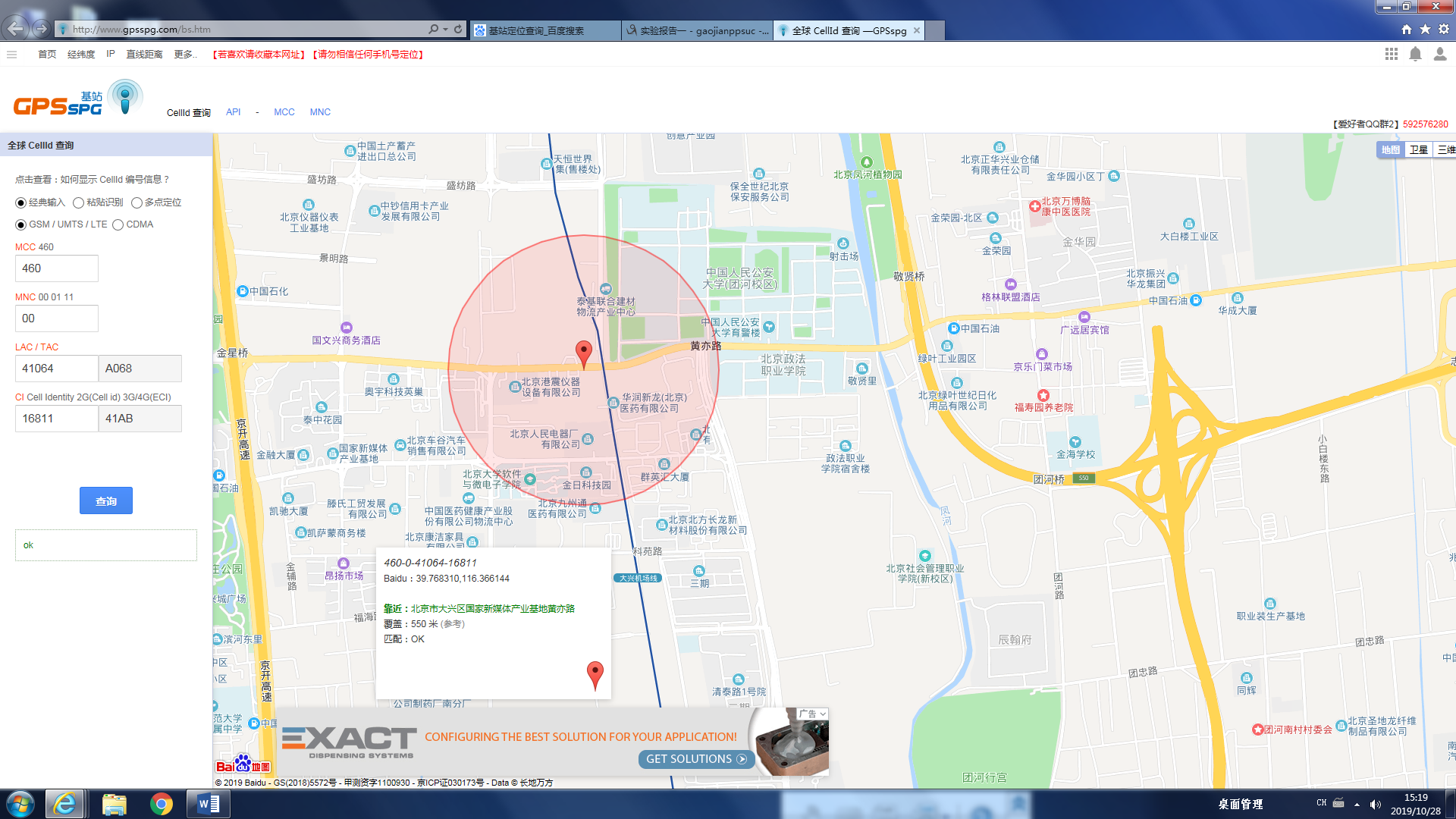The width and height of the screenshot is (1456, 819).
Task: Click the notification bell icon
Action: click(x=1415, y=54)
